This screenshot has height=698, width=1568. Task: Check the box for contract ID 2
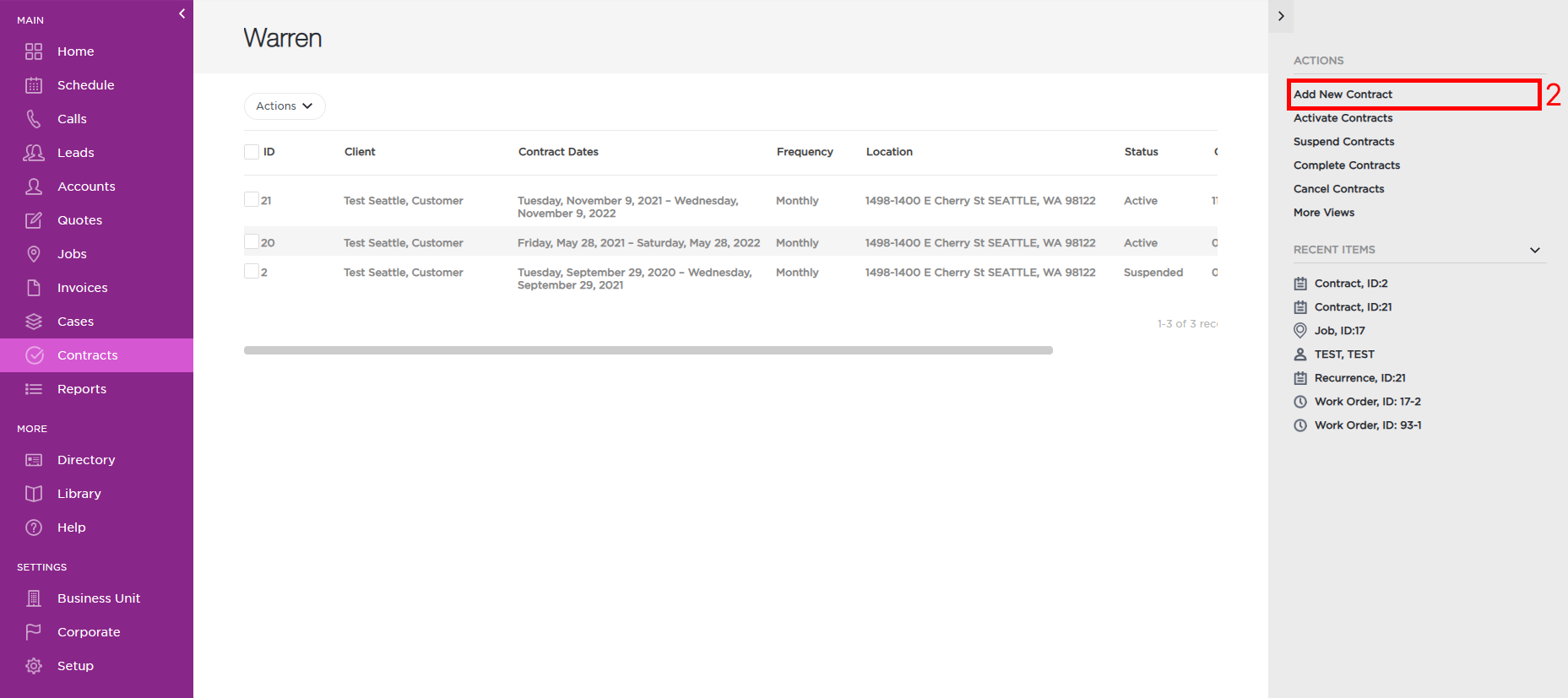252,271
